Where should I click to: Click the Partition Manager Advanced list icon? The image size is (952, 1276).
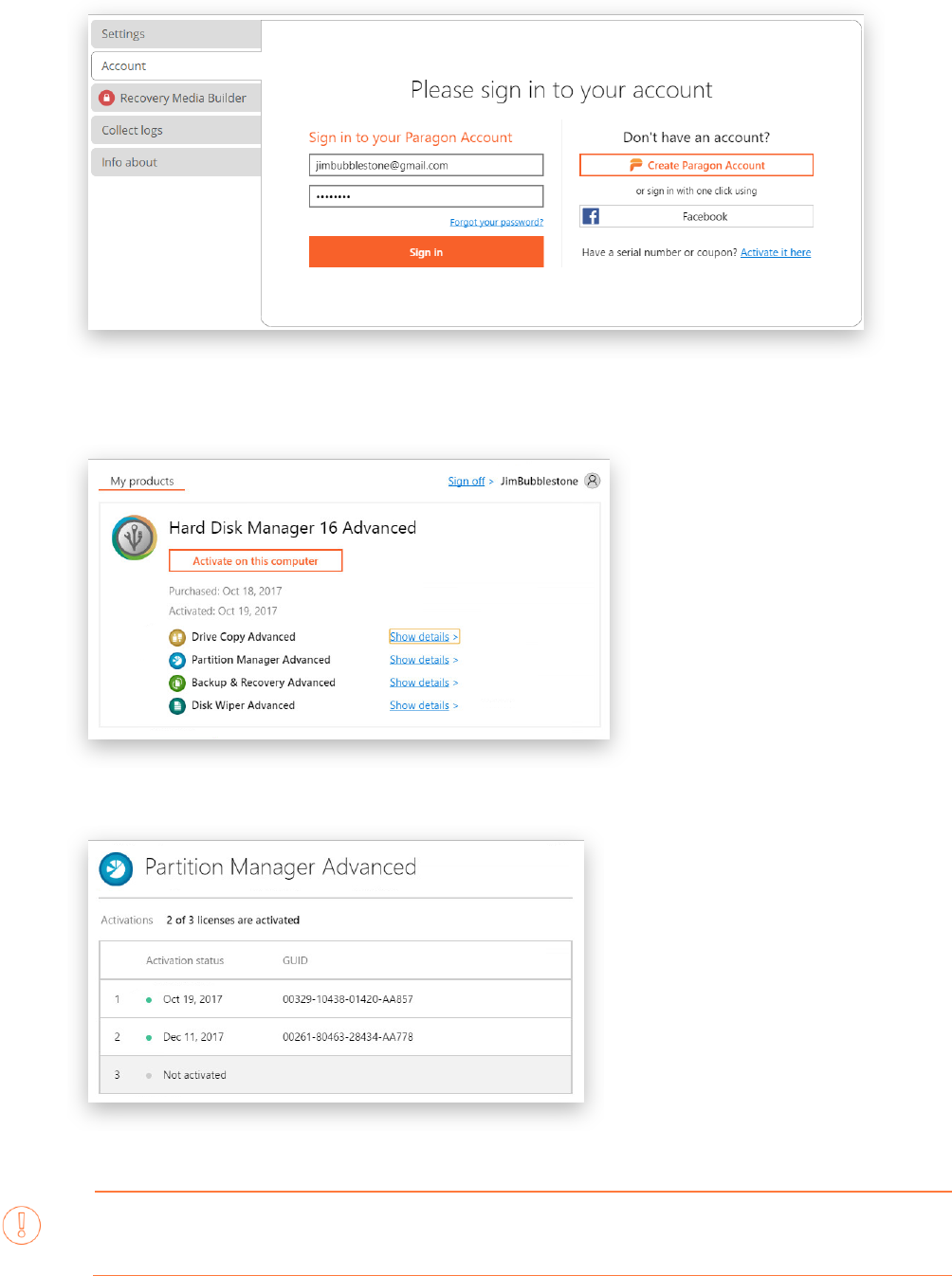[177, 660]
